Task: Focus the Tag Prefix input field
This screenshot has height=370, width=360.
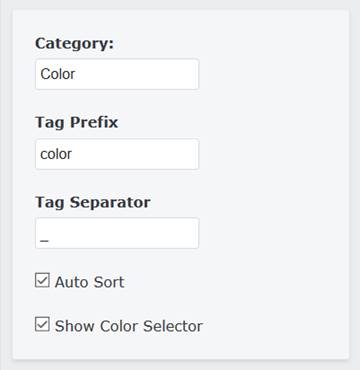Action: click(117, 154)
